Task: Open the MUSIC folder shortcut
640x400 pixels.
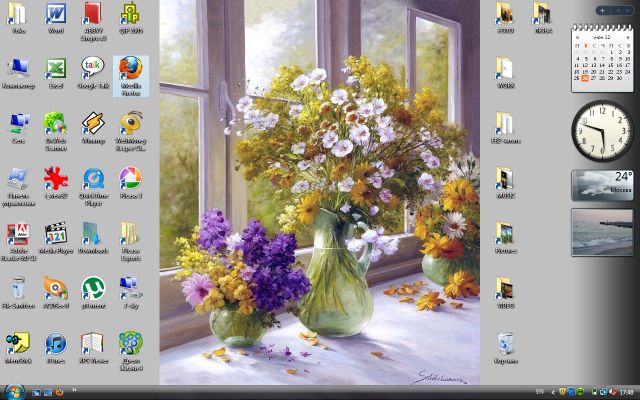Action: click(x=506, y=183)
